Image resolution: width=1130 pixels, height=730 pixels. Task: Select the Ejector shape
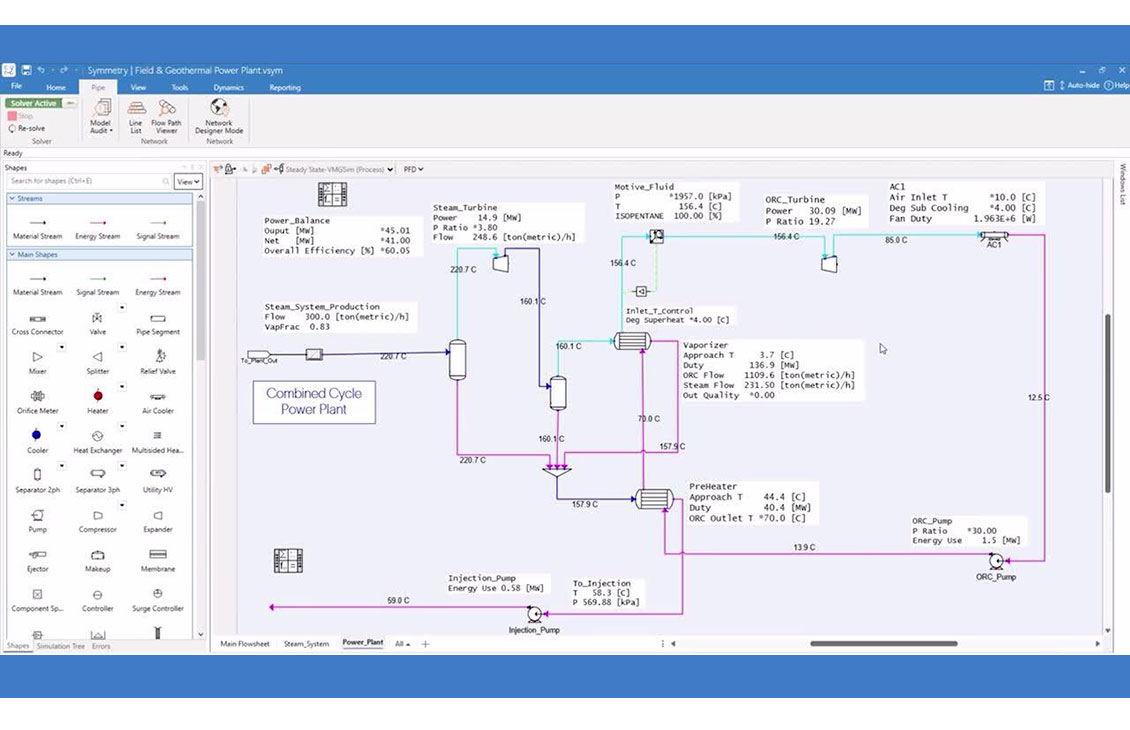[37, 559]
